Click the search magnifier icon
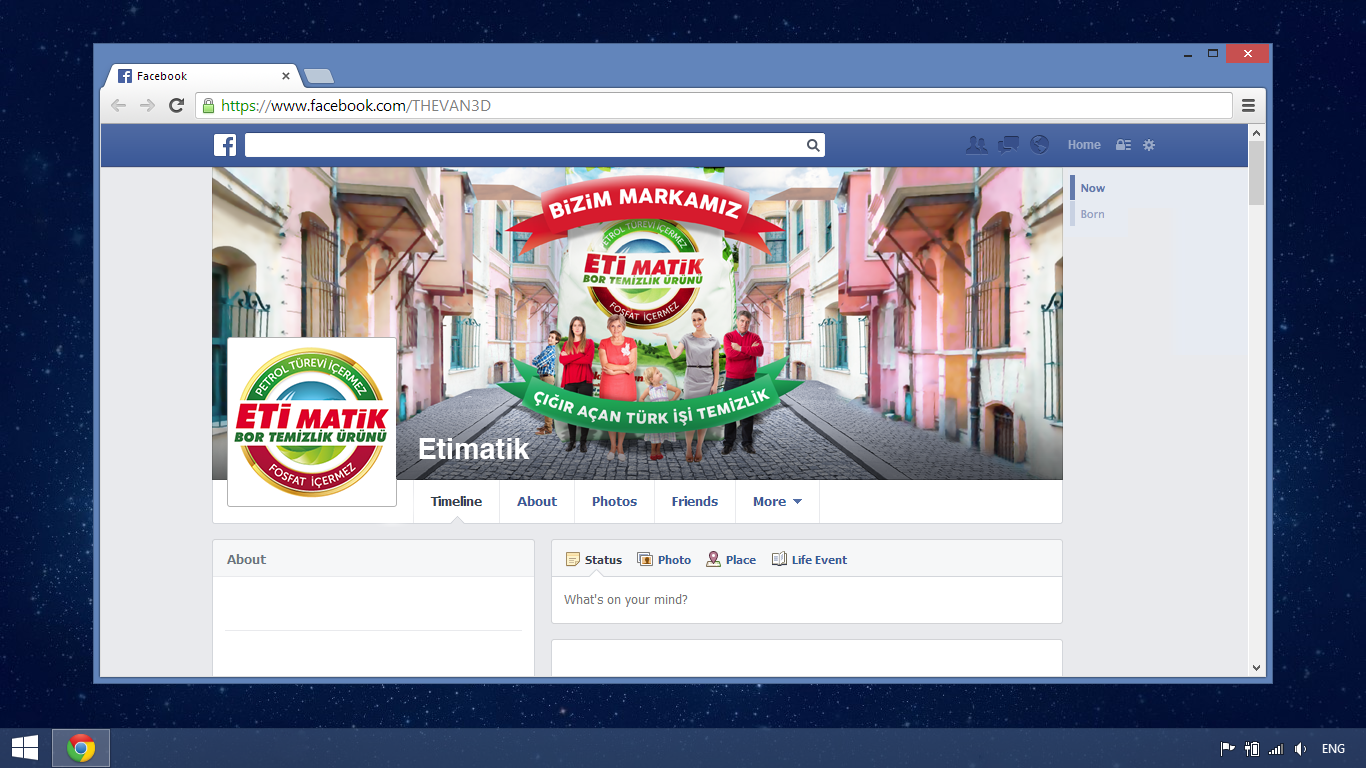 (x=813, y=145)
